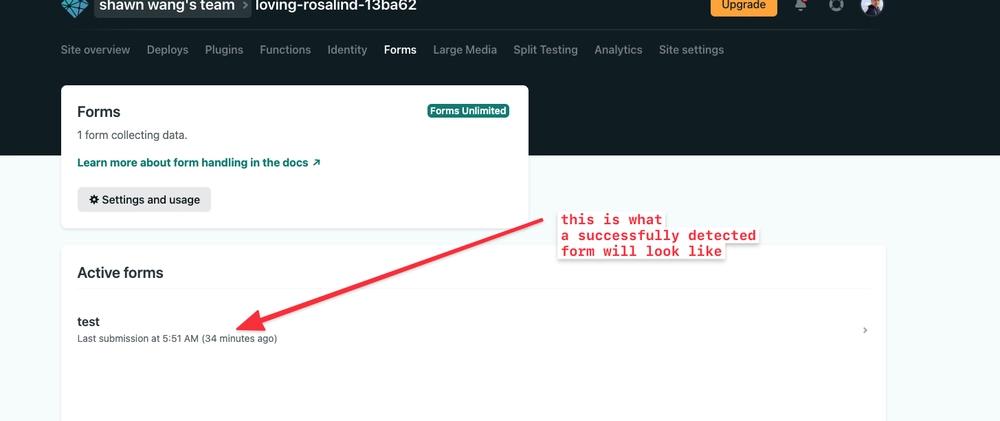Click the chevron on the test form row
The image size is (1000, 421).
pyautogui.click(x=865, y=330)
